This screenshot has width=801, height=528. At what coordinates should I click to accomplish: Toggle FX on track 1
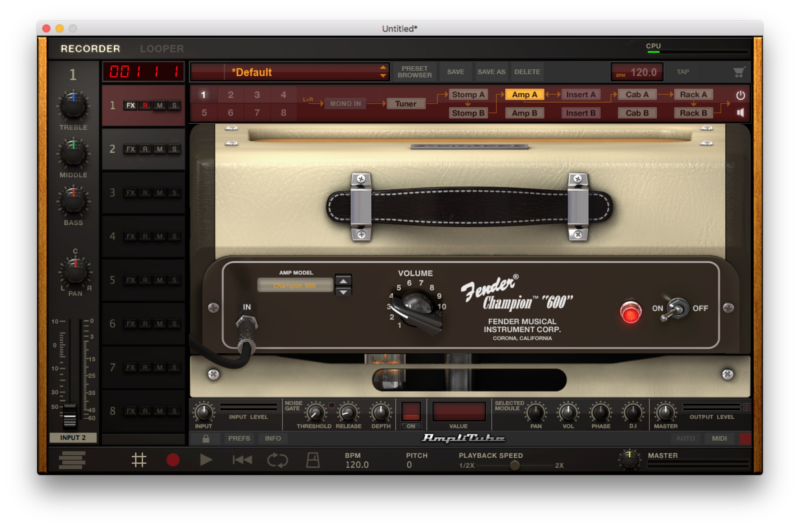tap(131, 106)
